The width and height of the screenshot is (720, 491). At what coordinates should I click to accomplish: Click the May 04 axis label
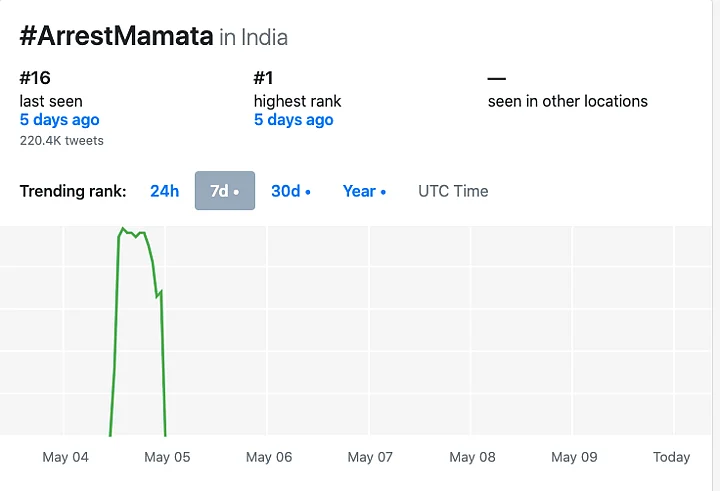tap(65, 457)
